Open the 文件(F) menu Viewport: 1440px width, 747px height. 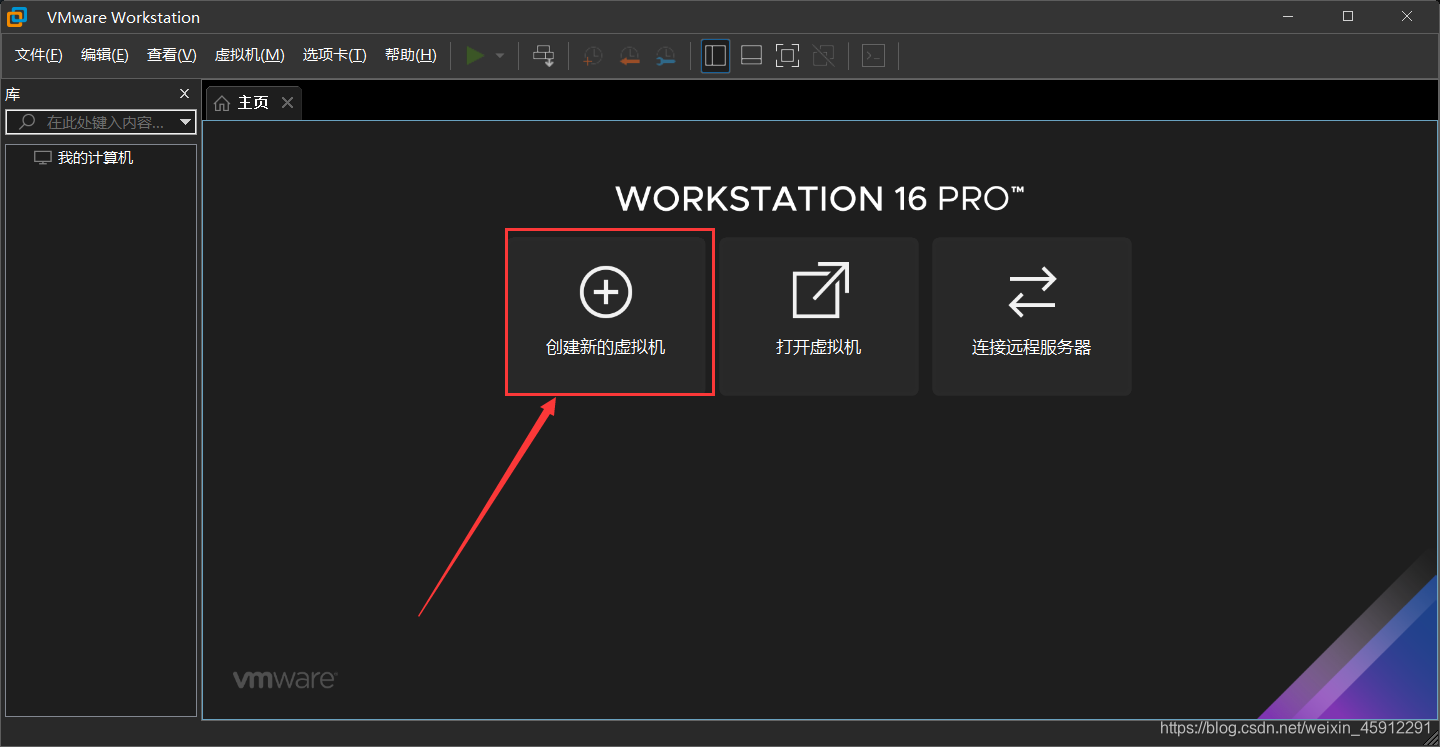[39, 55]
